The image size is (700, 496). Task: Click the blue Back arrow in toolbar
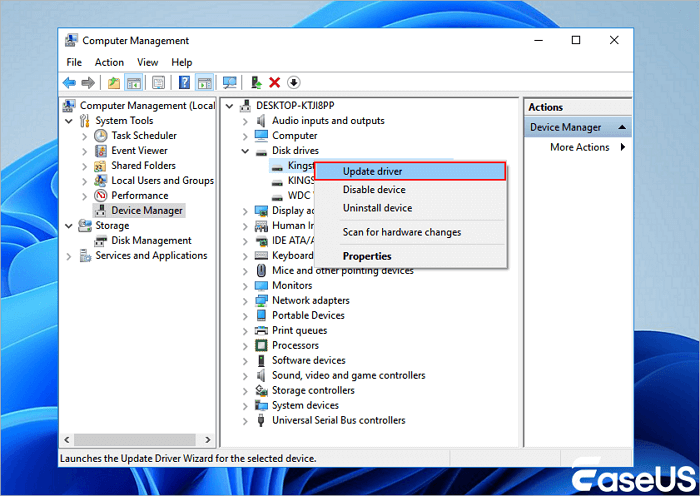click(69, 83)
